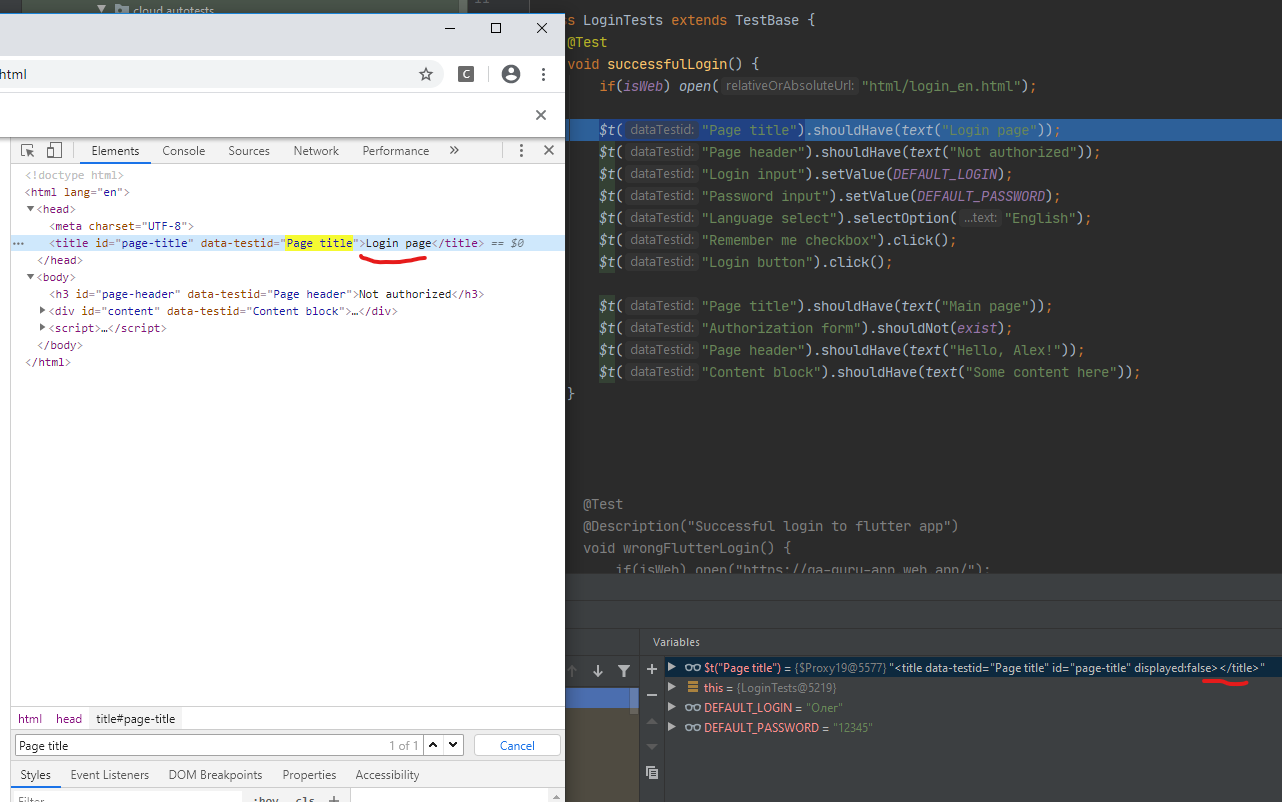Expand the this variable in Variables
The height and width of the screenshot is (802, 1282).
672,687
